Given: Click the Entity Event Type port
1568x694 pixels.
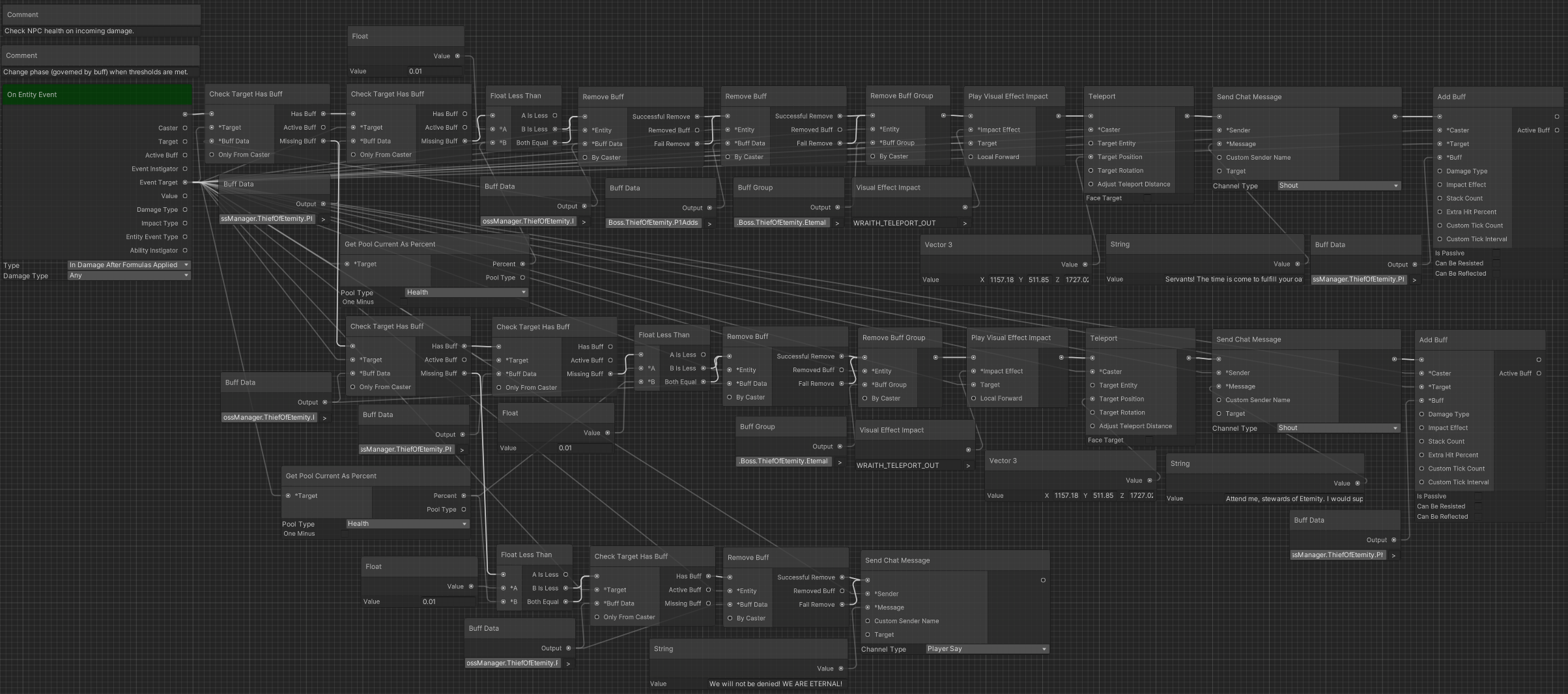Looking at the screenshot, I should 185,237.
